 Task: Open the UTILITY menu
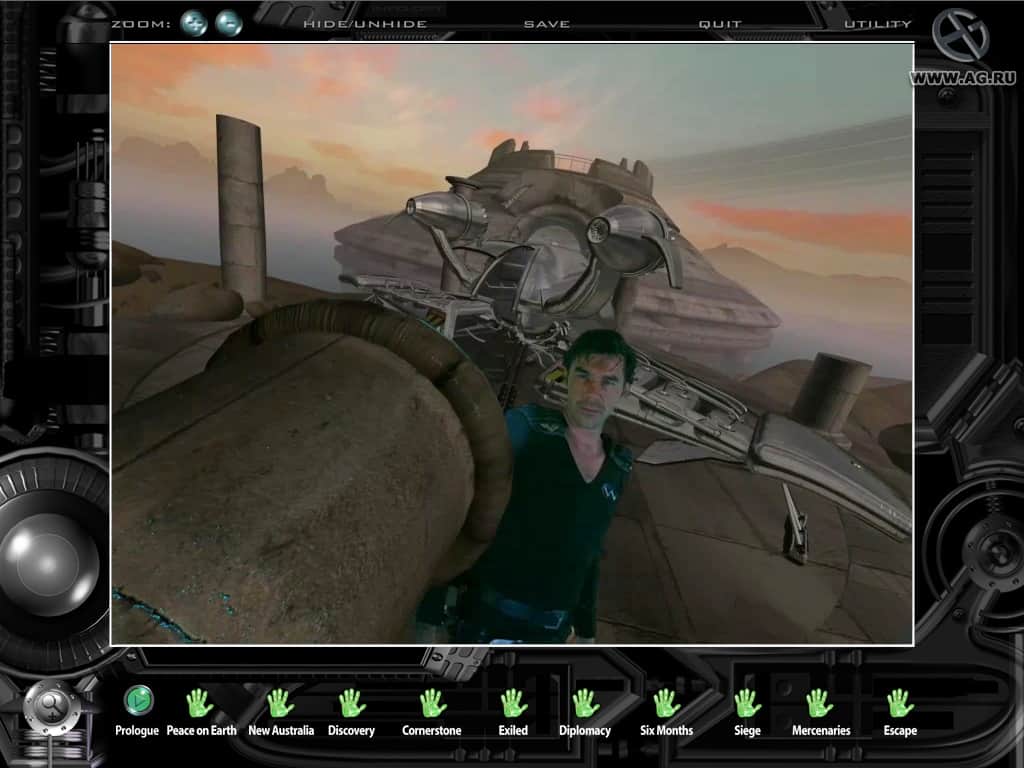coord(877,24)
